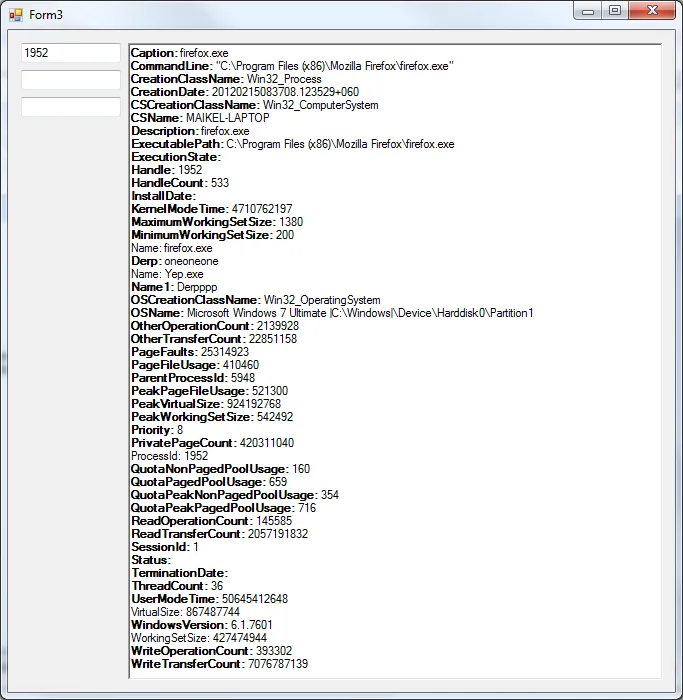Click the empty ExecutionState label

(176, 157)
